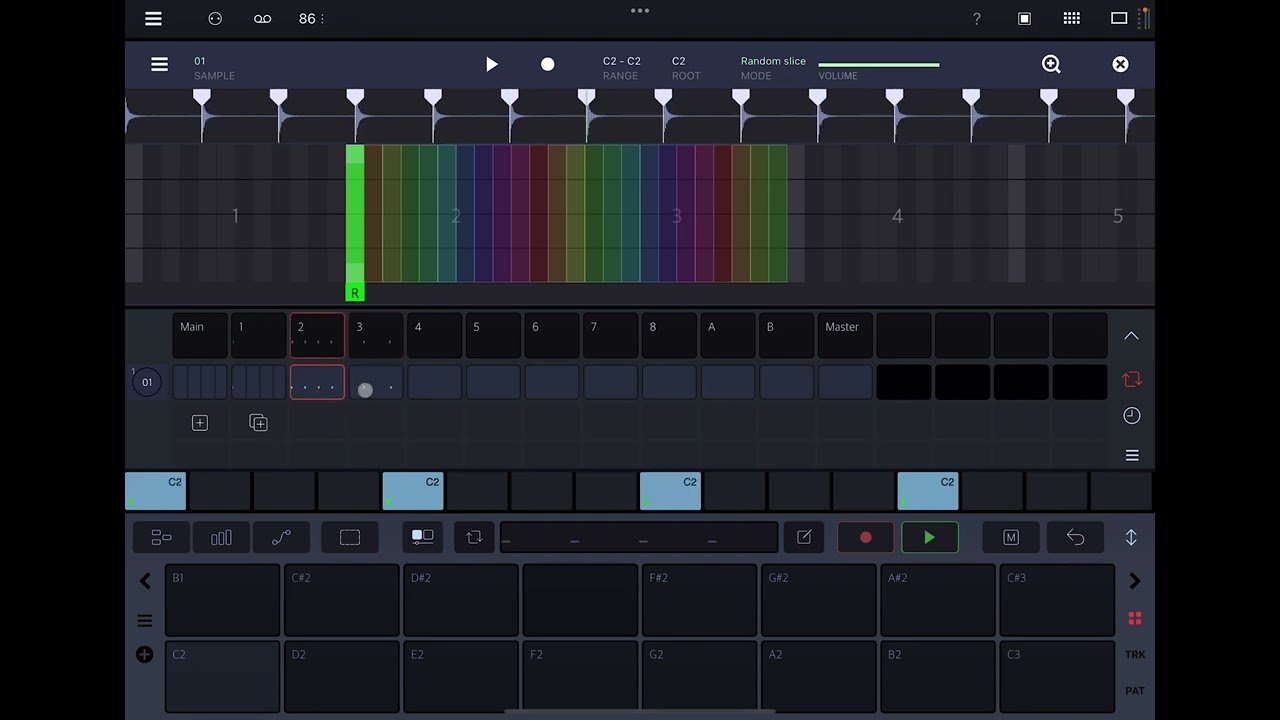Open the pads list menu icon

point(145,620)
